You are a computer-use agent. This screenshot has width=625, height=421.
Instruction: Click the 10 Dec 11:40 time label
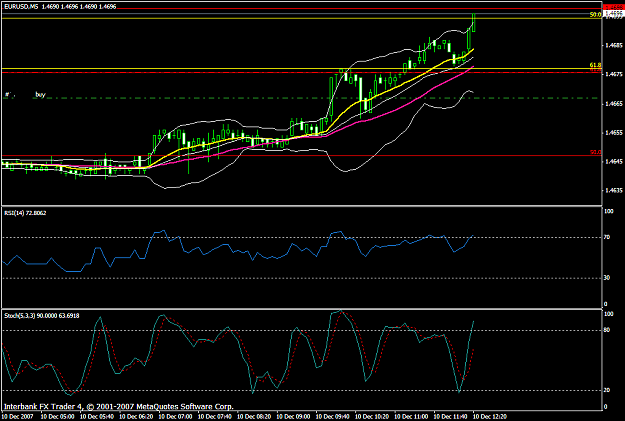450,417
